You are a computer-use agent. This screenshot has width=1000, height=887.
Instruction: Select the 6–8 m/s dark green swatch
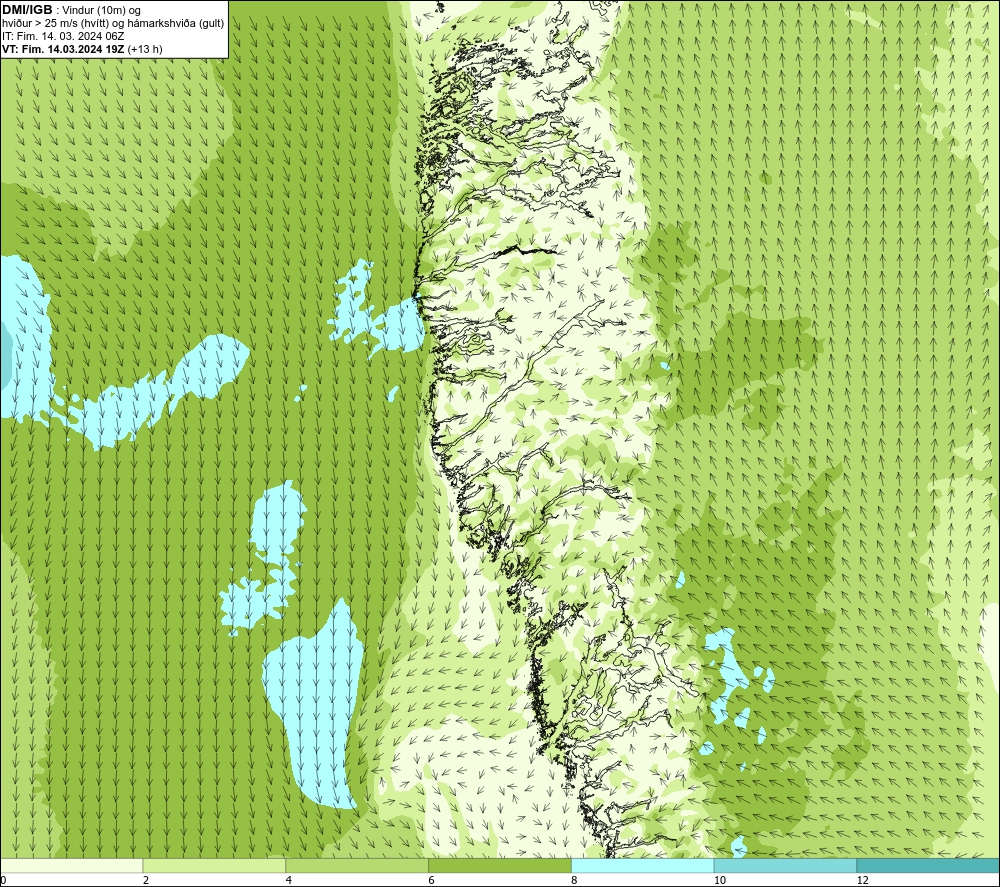coord(500,865)
